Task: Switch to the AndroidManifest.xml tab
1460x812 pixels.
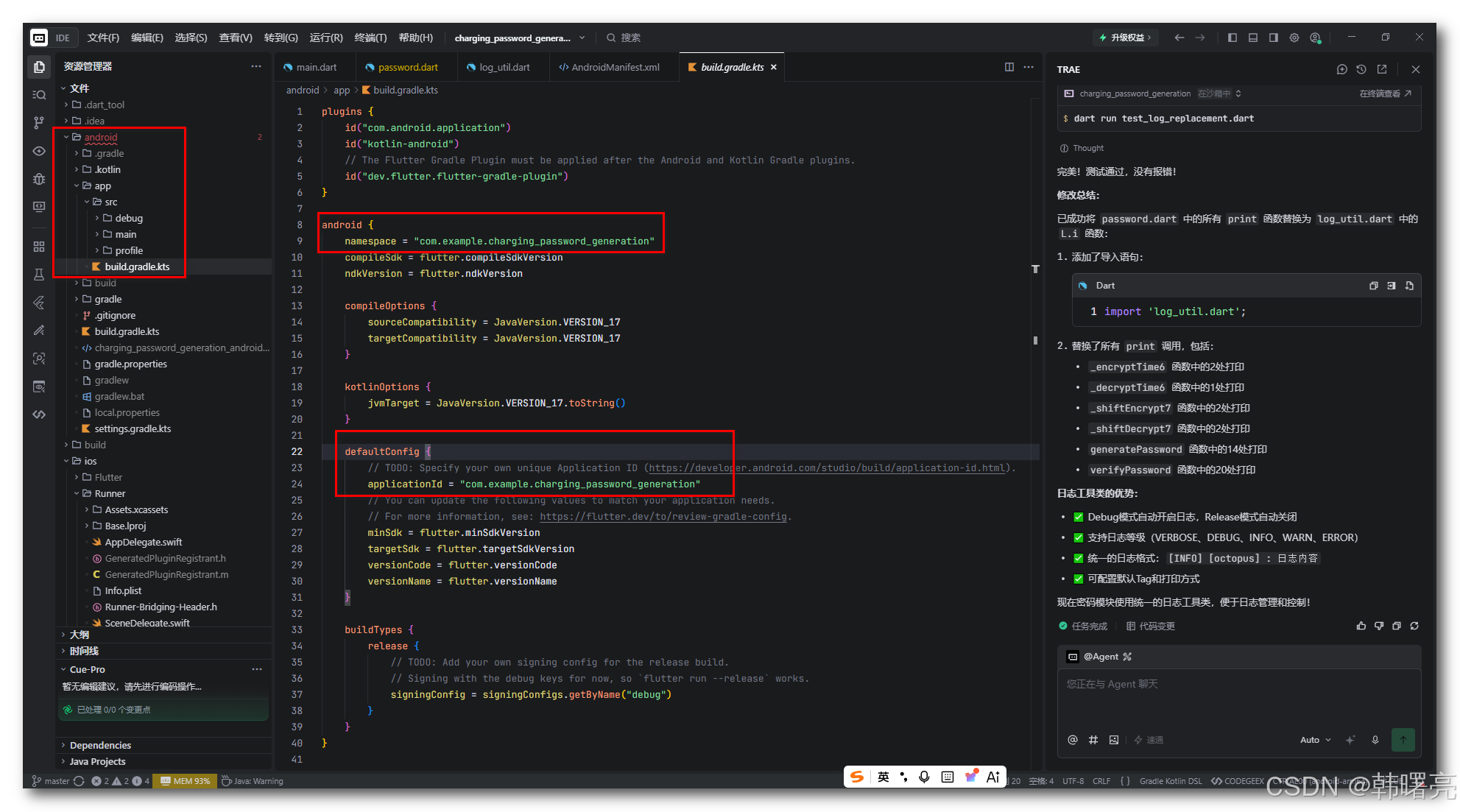Action: coord(615,67)
